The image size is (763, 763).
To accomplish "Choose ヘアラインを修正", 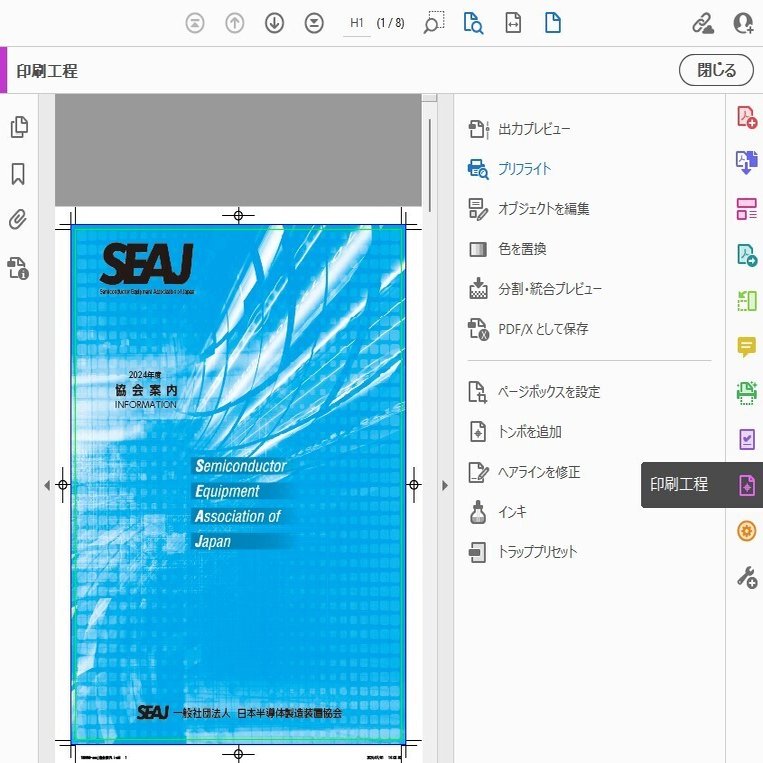I will tap(524, 472).
